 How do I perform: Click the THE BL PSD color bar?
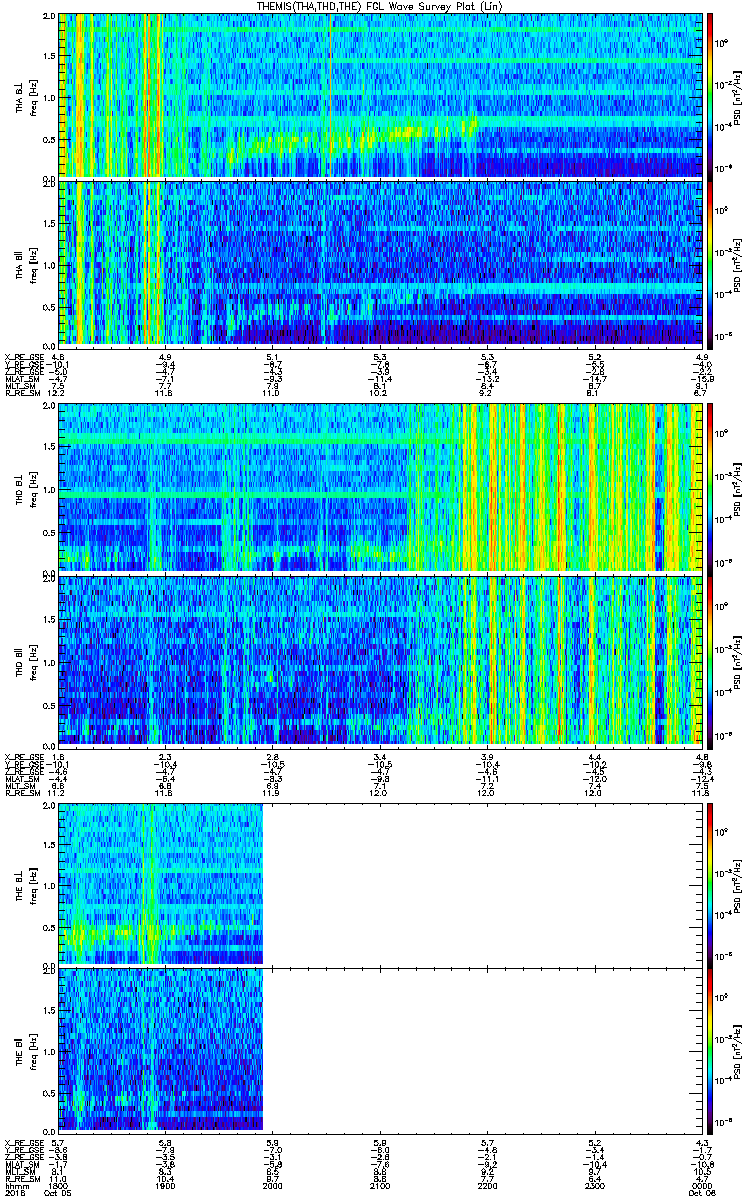coord(711,884)
